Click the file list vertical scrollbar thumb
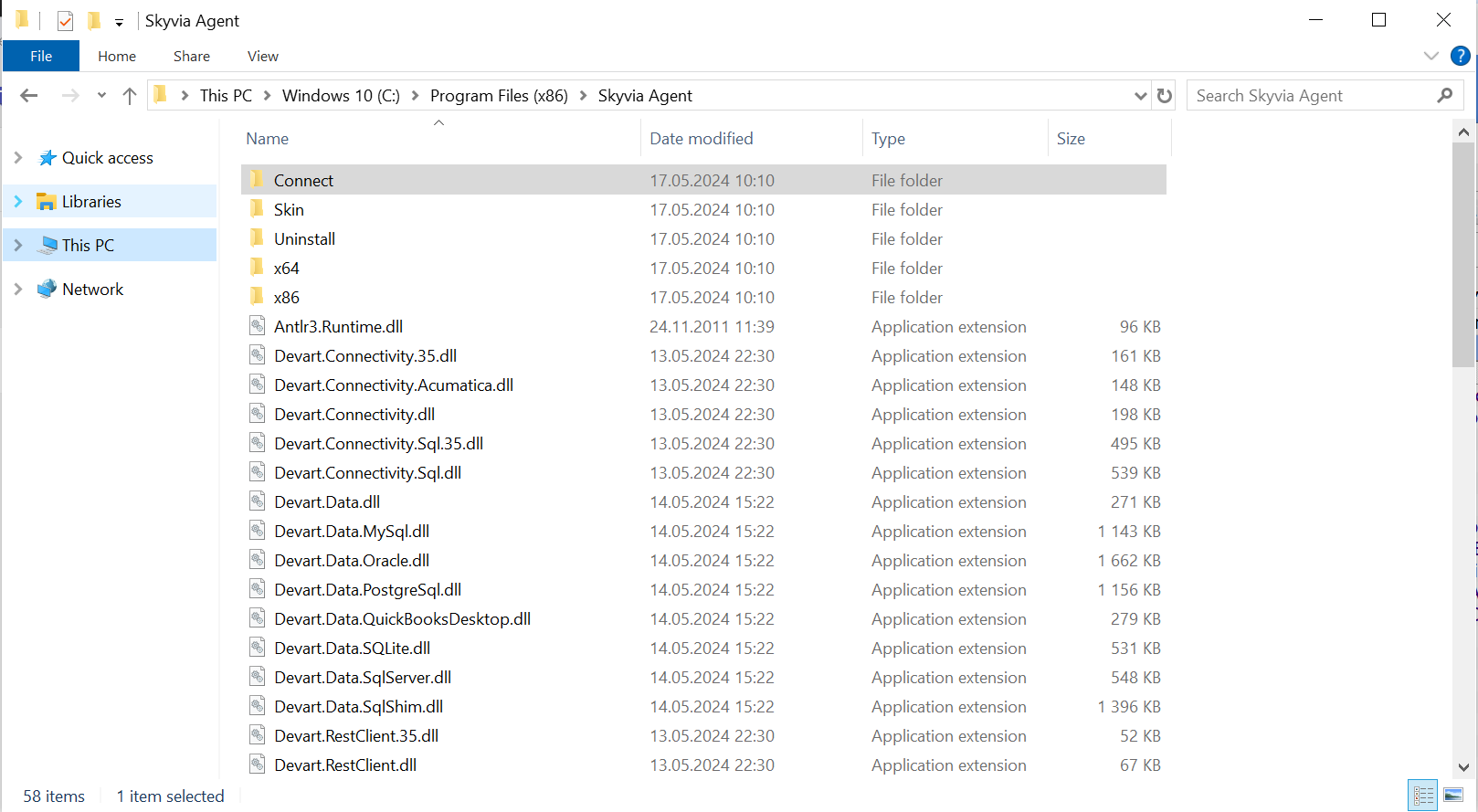 click(x=1463, y=254)
